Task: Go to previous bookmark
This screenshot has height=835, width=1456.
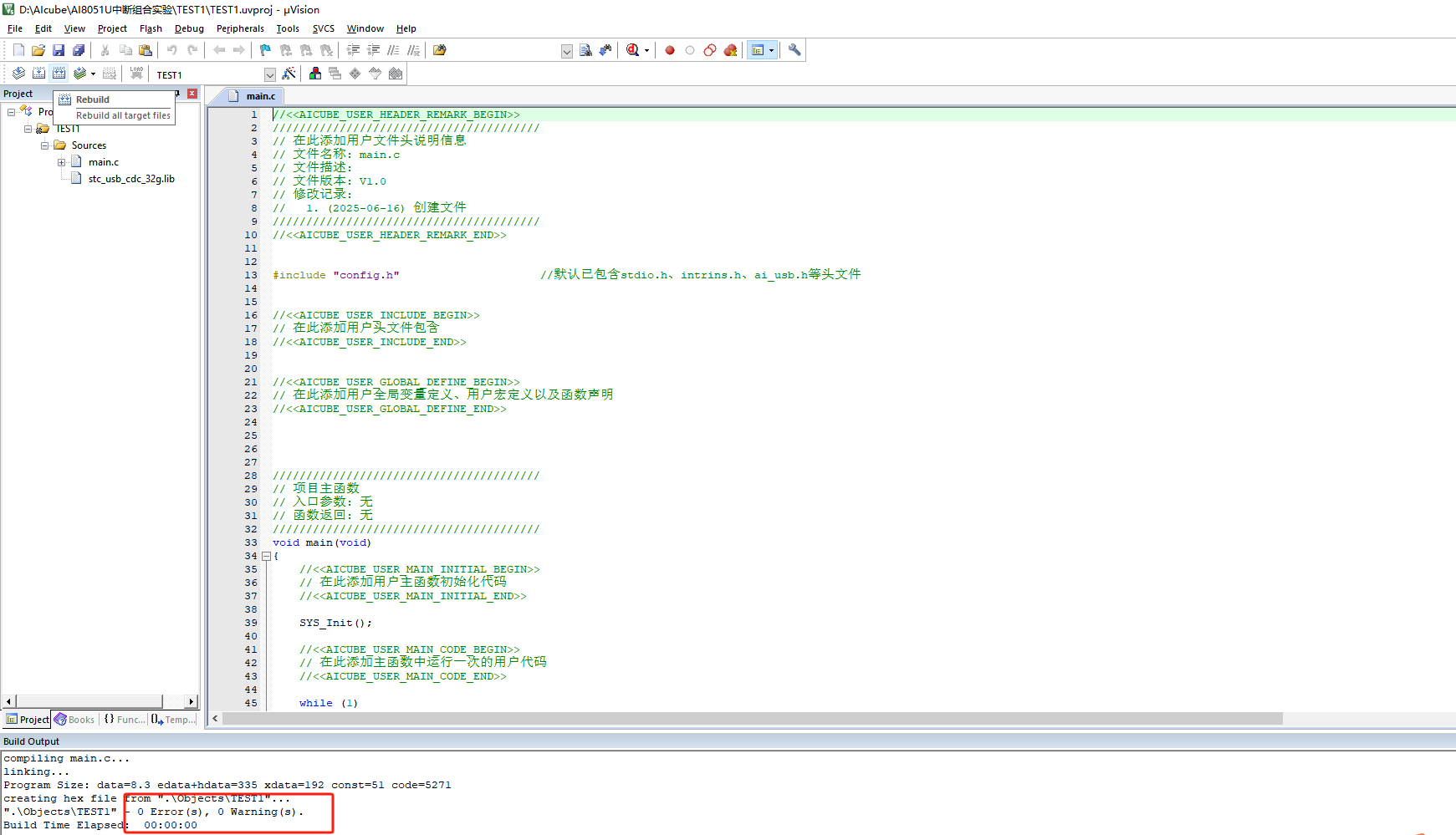Action: pos(286,50)
